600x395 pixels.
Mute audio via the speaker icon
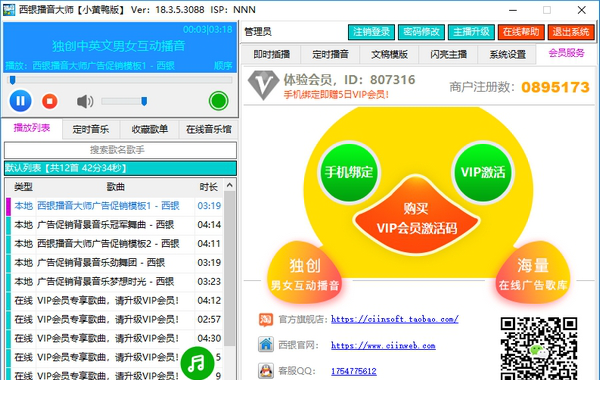coord(85,101)
